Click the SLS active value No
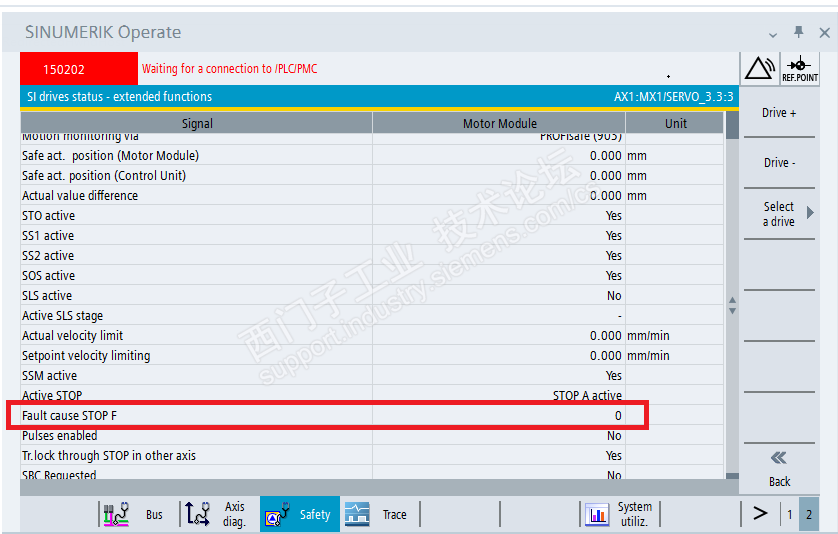Viewport: 838px width, 534px height. [x=614, y=296]
